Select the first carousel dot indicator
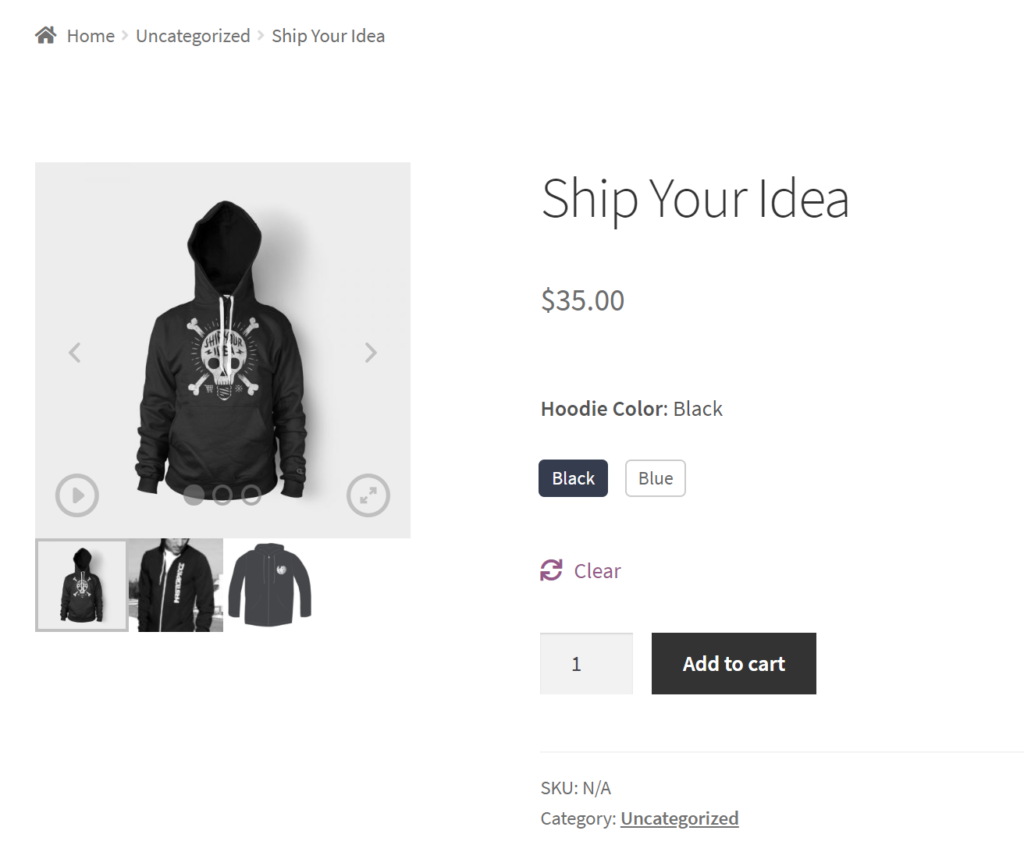Screen dimensions: 1024x859 pyautogui.click(x=193, y=494)
